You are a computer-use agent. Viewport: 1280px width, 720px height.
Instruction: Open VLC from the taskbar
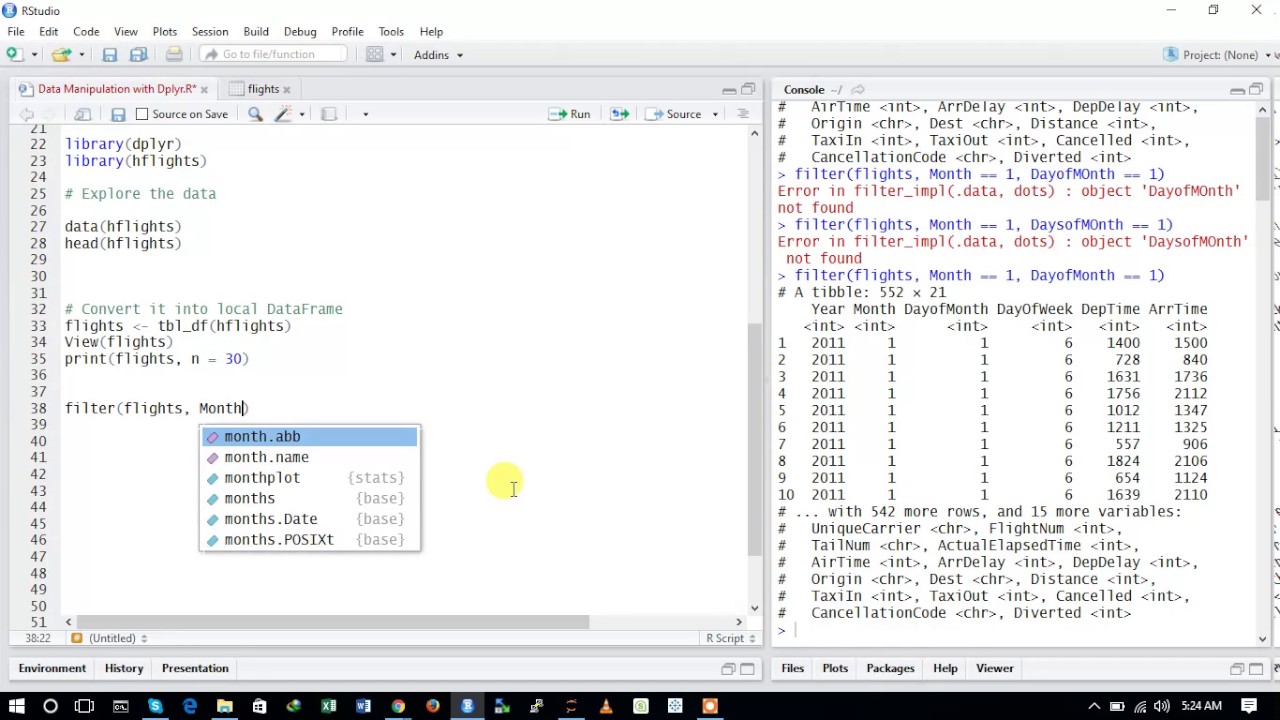click(x=606, y=706)
